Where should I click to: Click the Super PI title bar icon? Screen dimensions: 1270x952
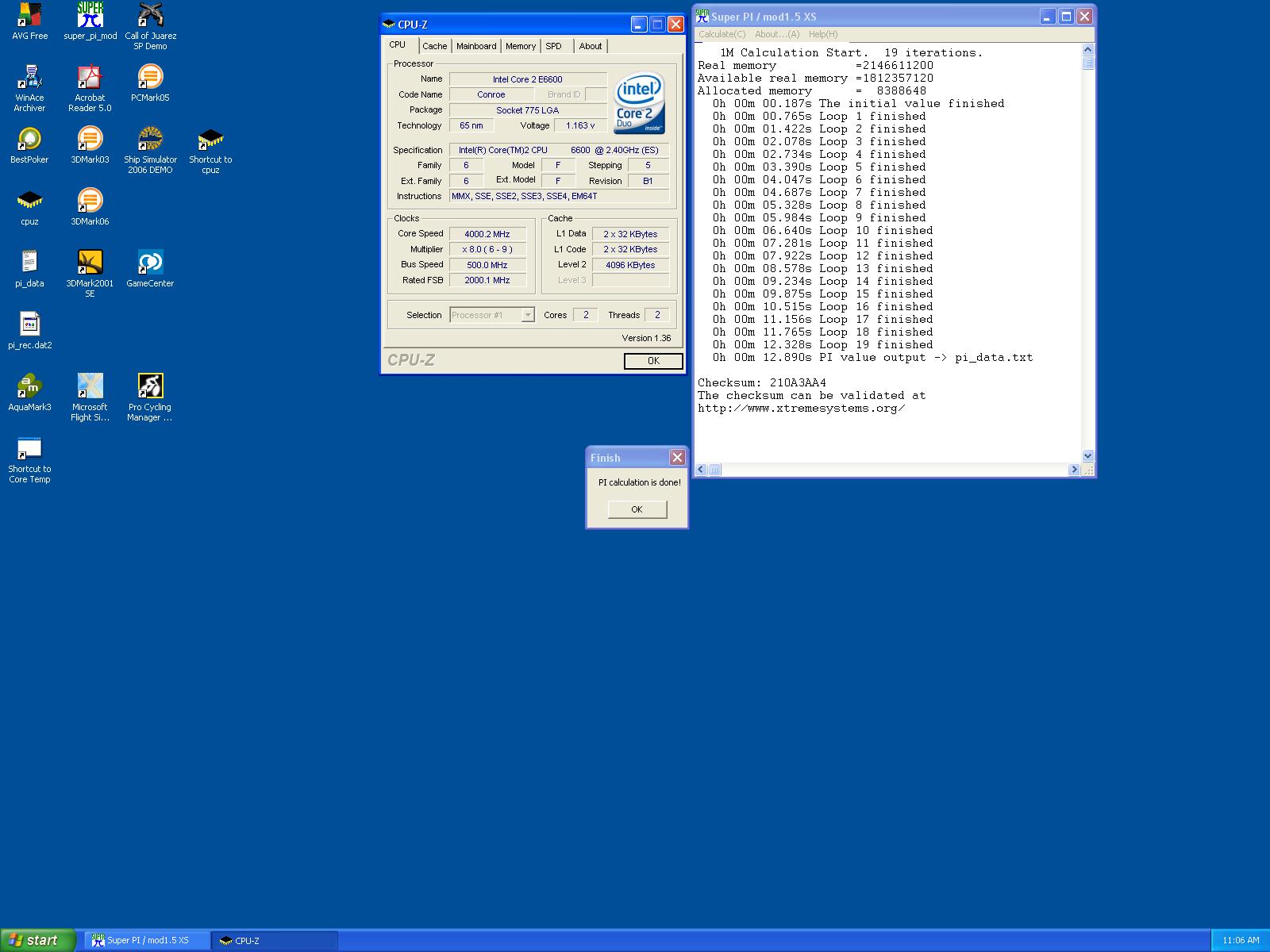[x=702, y=16]
